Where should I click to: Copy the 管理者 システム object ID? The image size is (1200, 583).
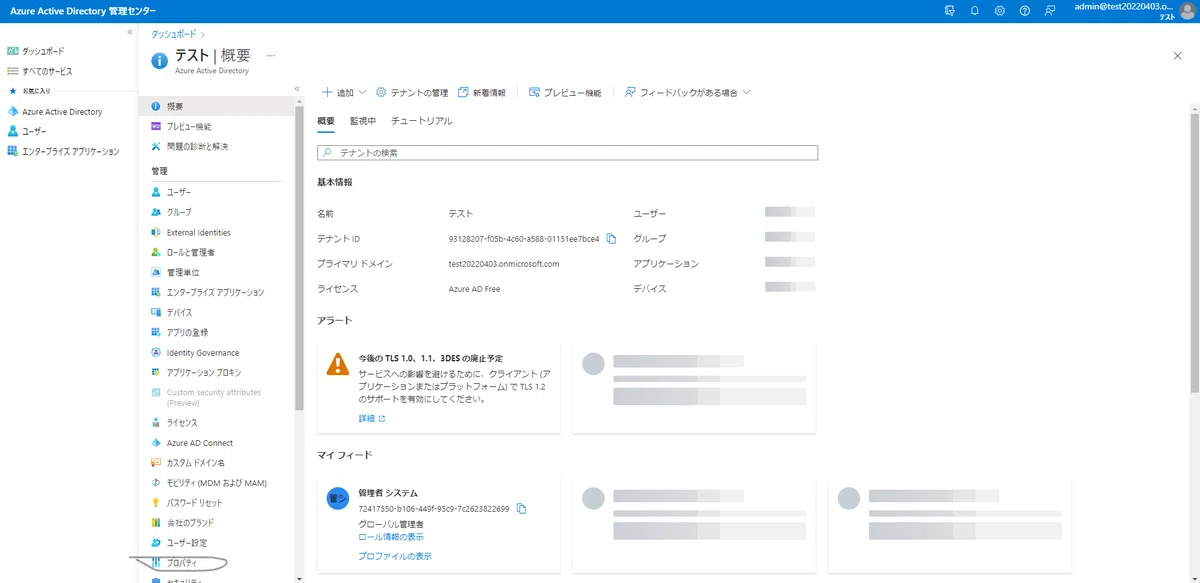coord(521,509)
